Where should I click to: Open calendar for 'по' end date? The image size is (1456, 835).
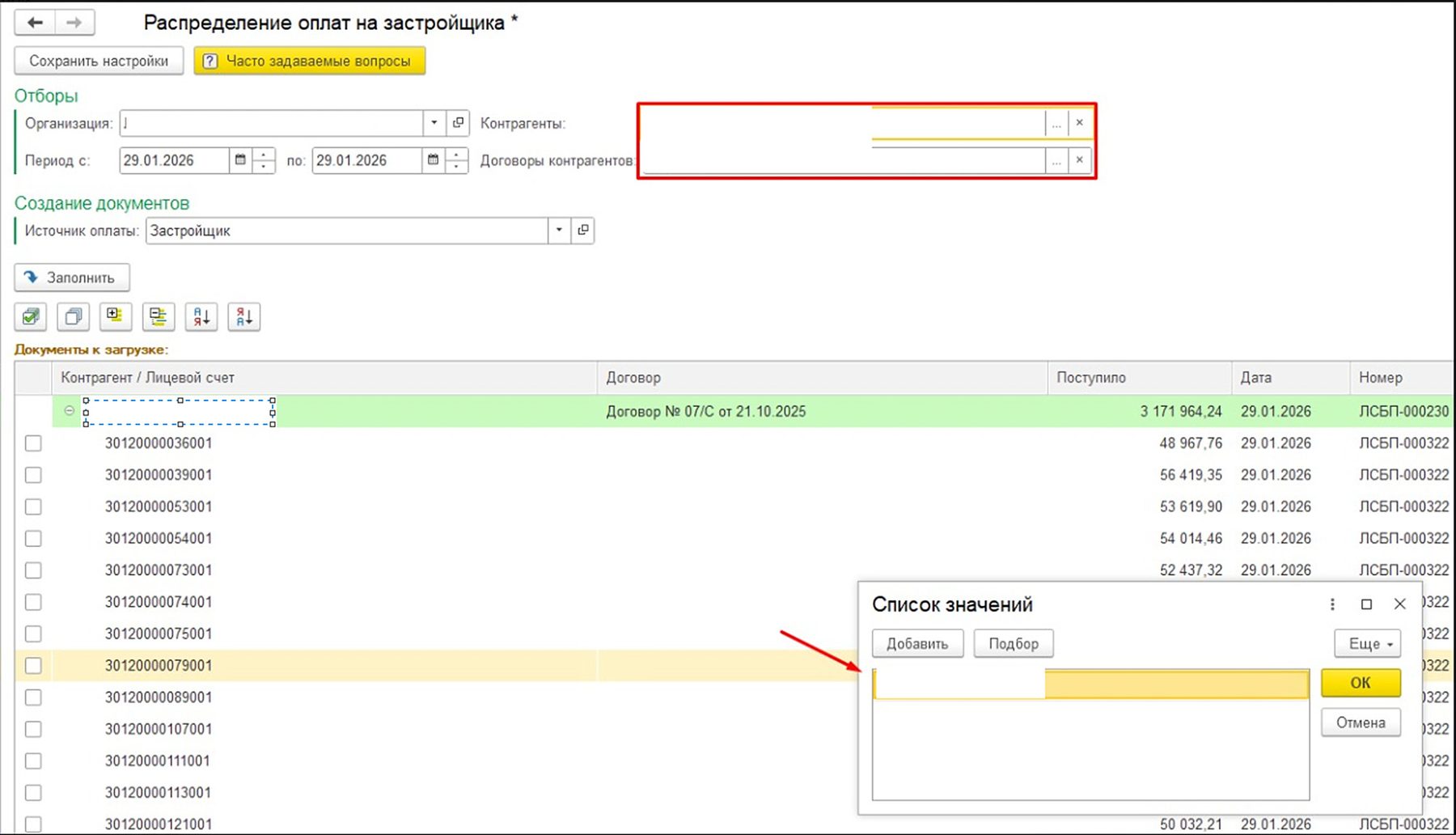434,160
